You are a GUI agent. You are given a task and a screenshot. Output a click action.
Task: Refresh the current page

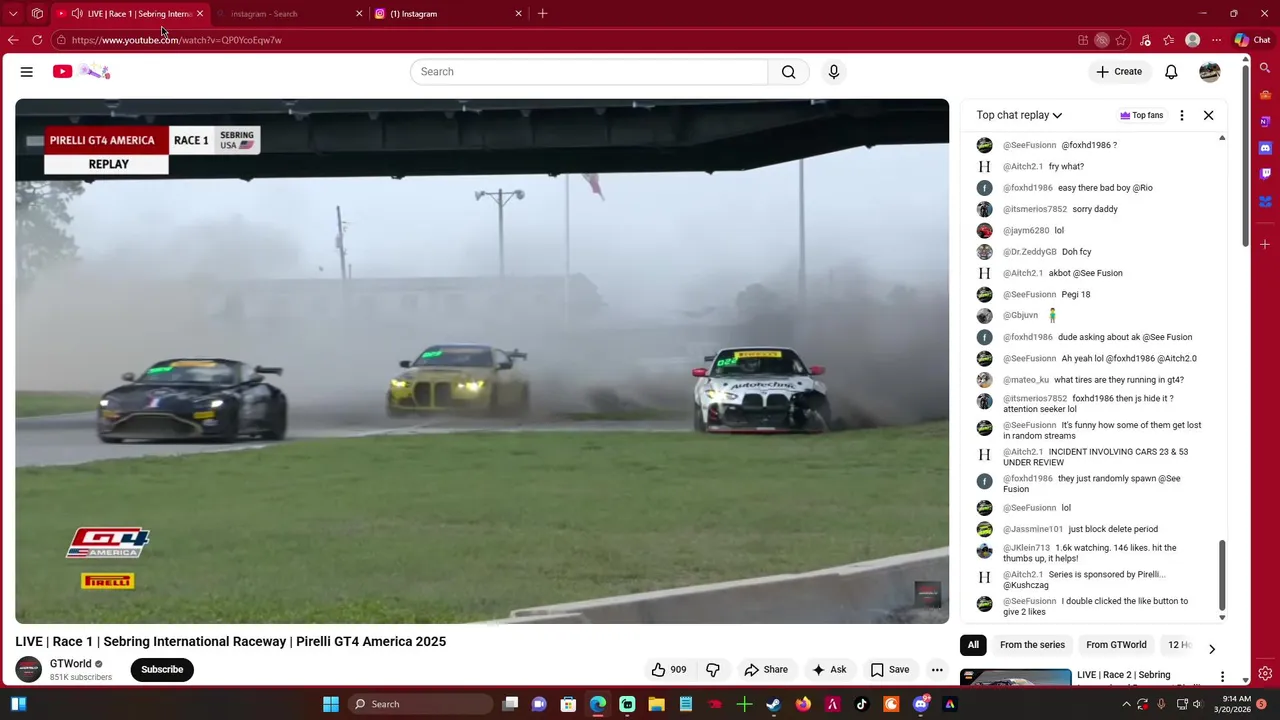click(37, 40)
